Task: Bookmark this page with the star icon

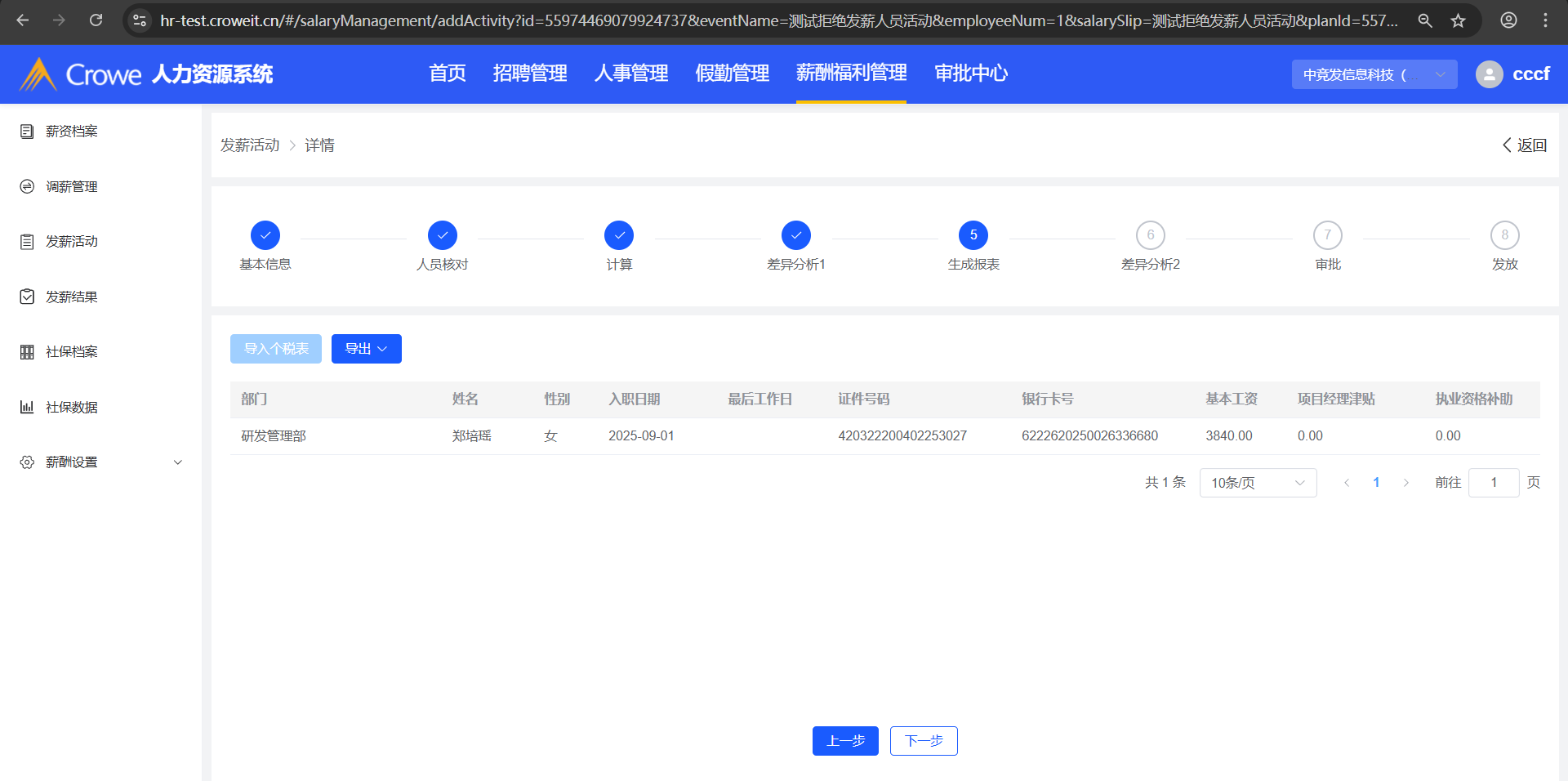Action: point(1458,20)
